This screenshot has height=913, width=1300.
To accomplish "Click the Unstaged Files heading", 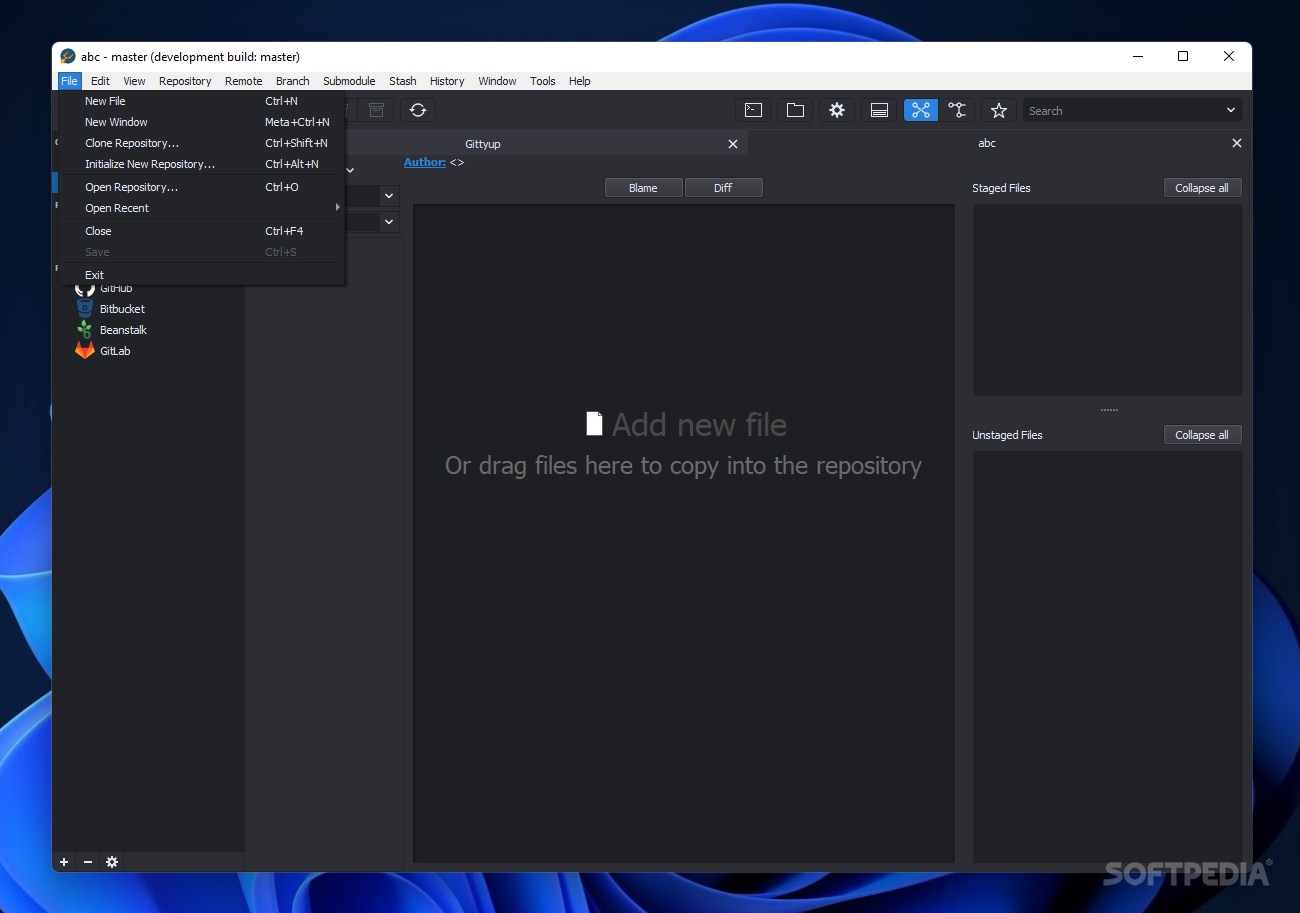I will [1007, 435].
